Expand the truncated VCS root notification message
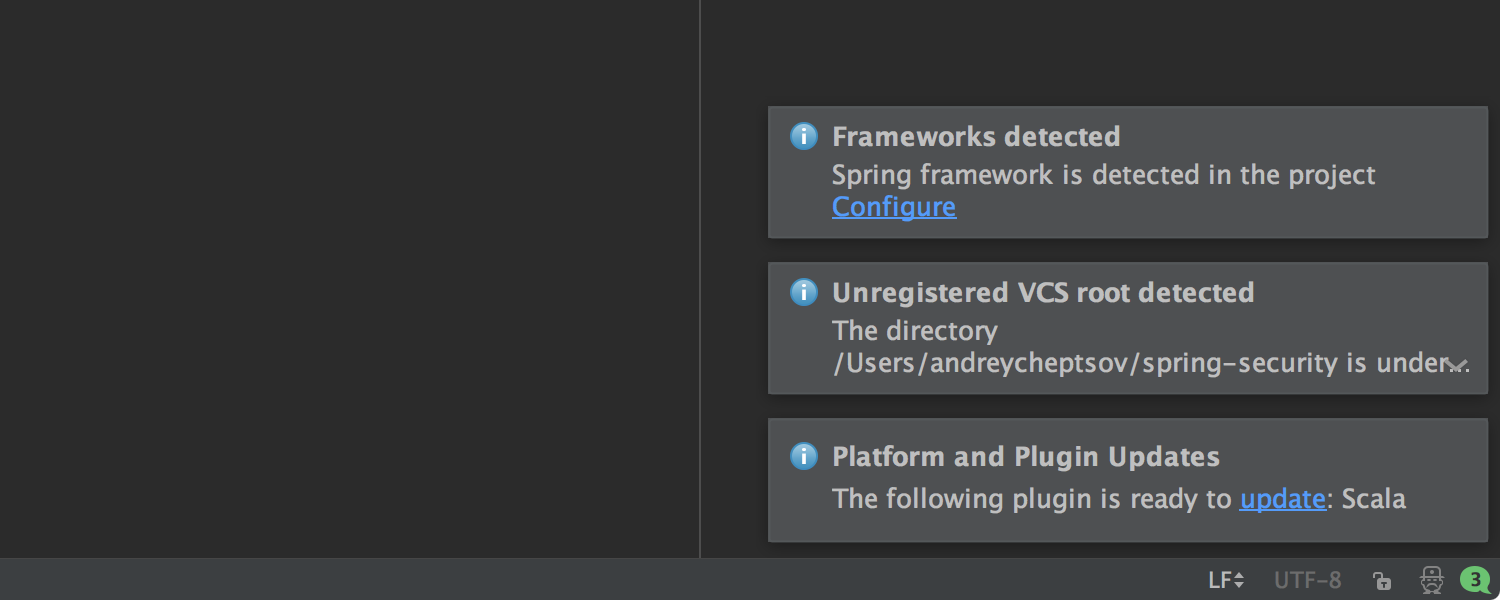This screenshot has width=1500, height=600. [1455, 363]
